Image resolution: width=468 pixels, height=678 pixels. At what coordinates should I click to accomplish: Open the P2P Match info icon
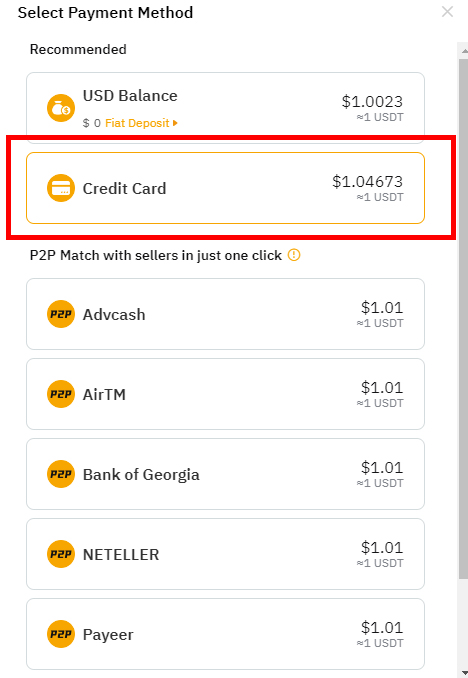point(294,255)
